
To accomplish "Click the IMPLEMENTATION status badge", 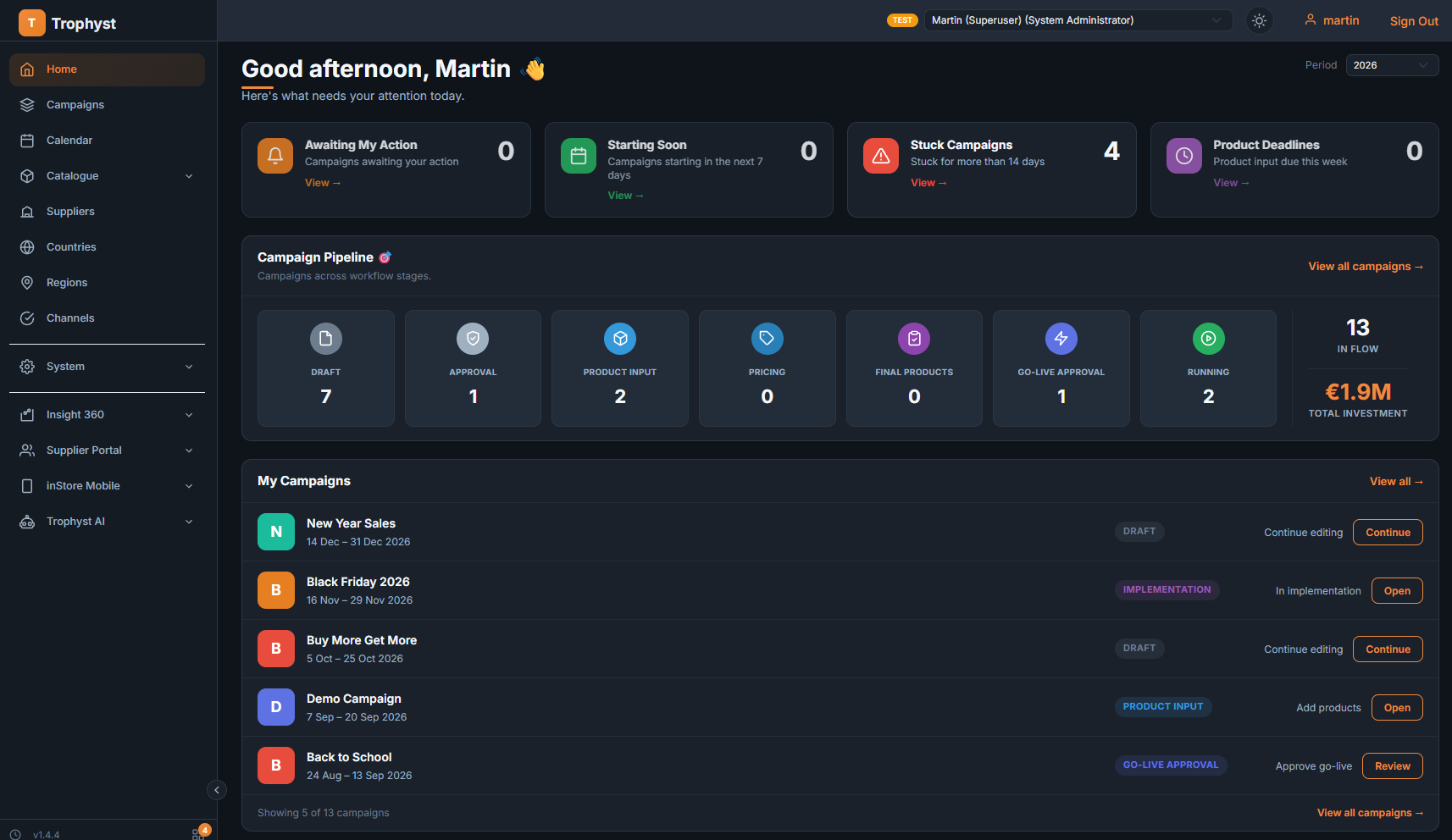I will (1167, 590).
